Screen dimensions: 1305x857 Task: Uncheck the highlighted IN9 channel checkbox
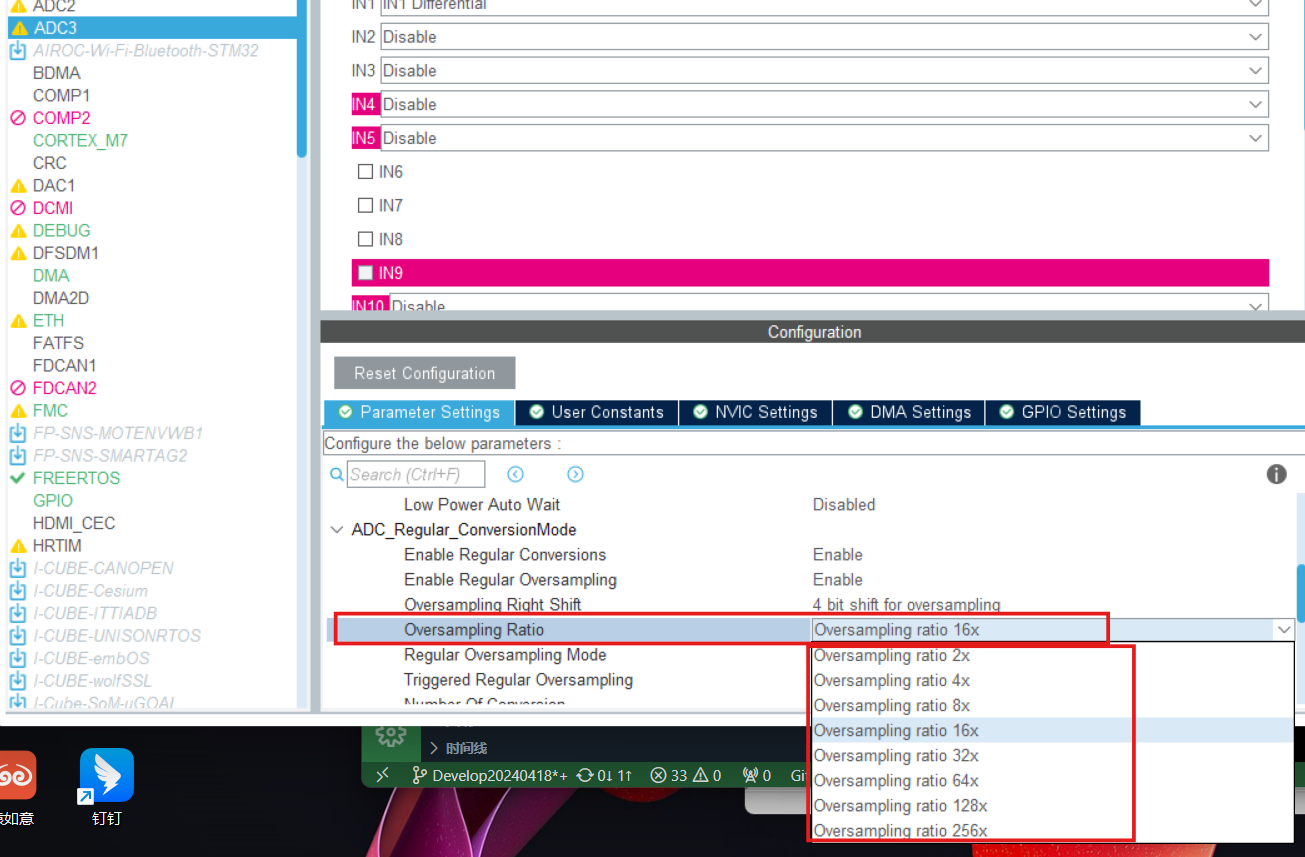tap(365, 272)
